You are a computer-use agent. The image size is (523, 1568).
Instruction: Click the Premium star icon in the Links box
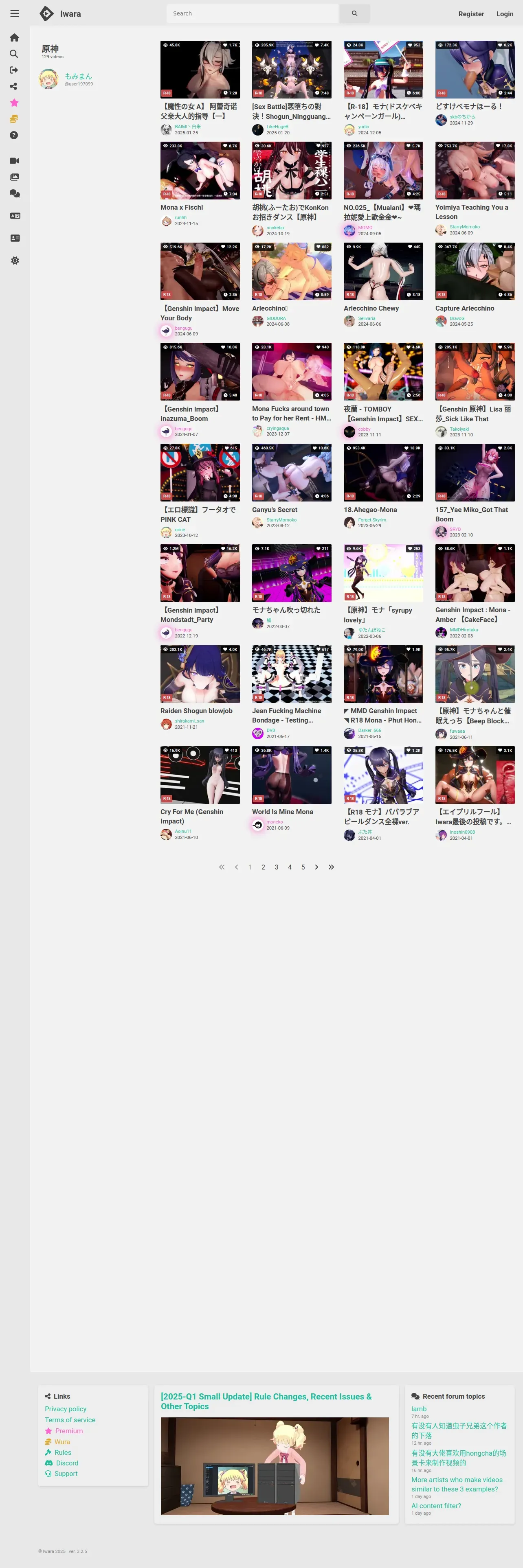48,1430
